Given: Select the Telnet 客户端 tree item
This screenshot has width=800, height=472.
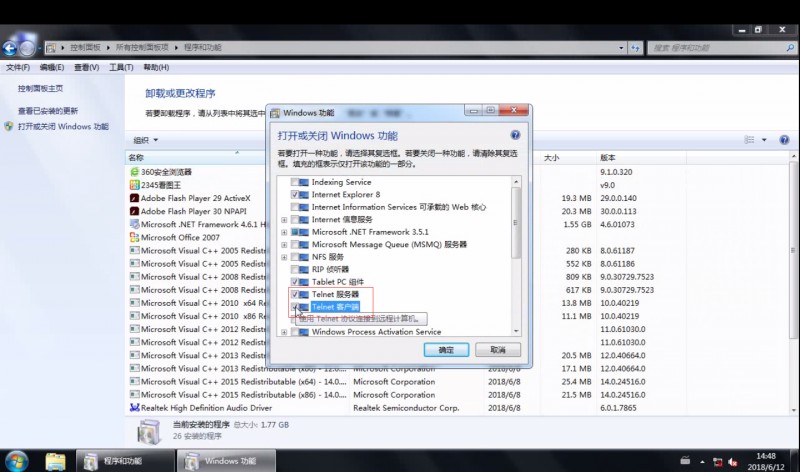Looking at the screenshot, I should pos(335,307).
